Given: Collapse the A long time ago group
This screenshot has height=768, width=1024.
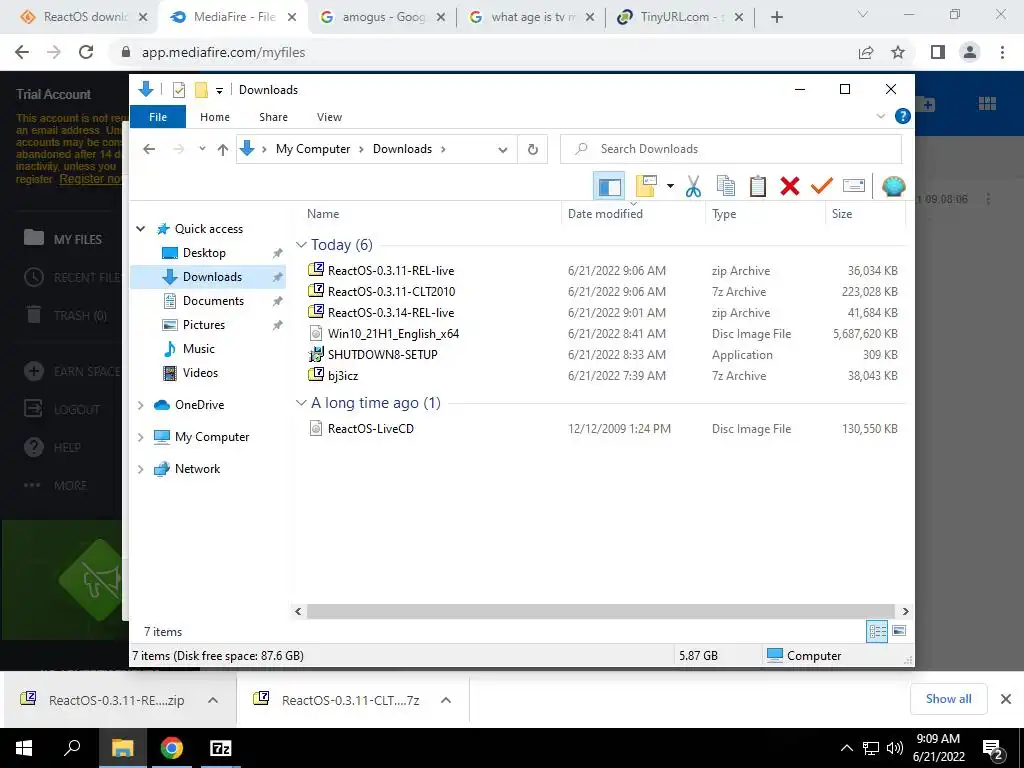Looking at the screenshot, I should point(301,403).
